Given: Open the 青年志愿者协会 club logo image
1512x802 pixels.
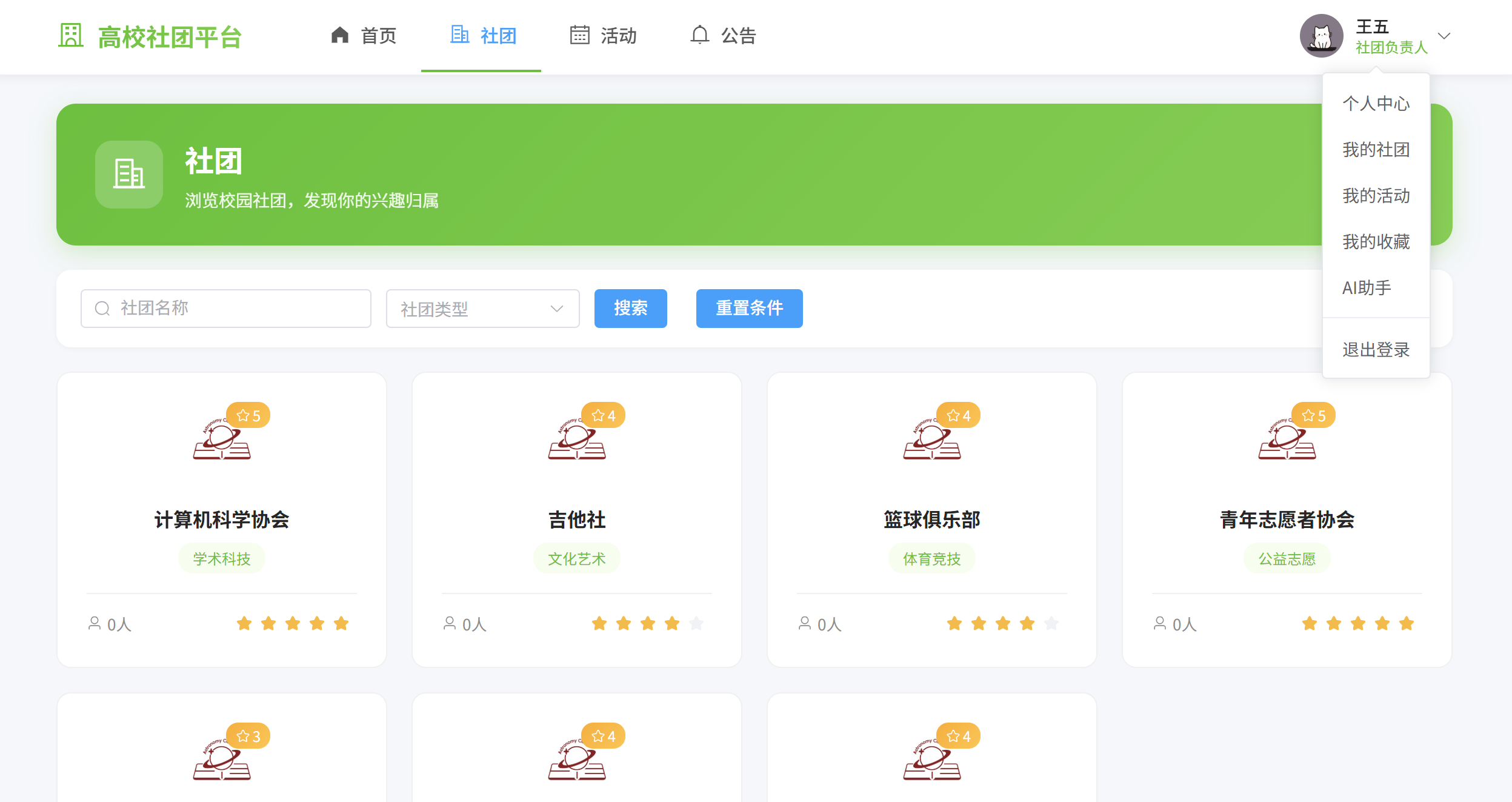Looking at the screenshot, I should [x=1287, y=439].
